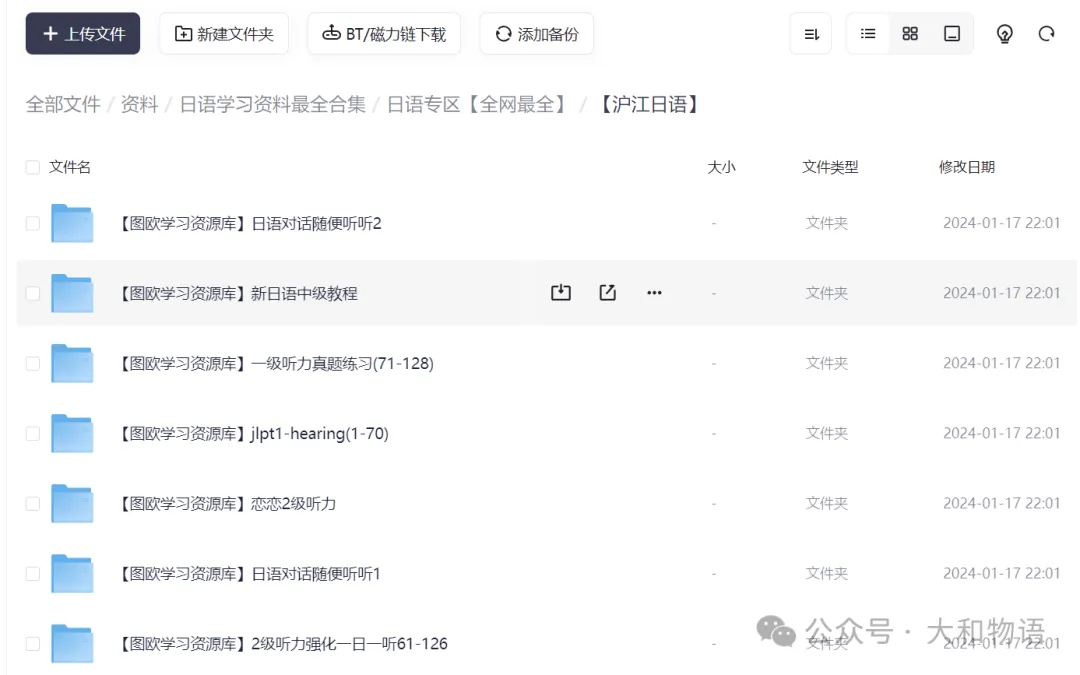
Task: Check the box for 恋恋2级听力
Action: click(32, 503)
